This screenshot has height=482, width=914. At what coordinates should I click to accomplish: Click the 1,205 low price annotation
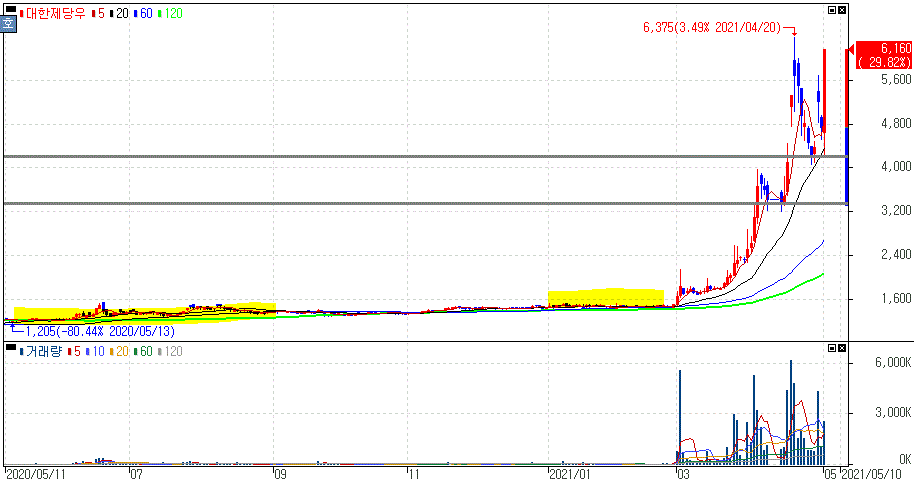pos(99,331)
